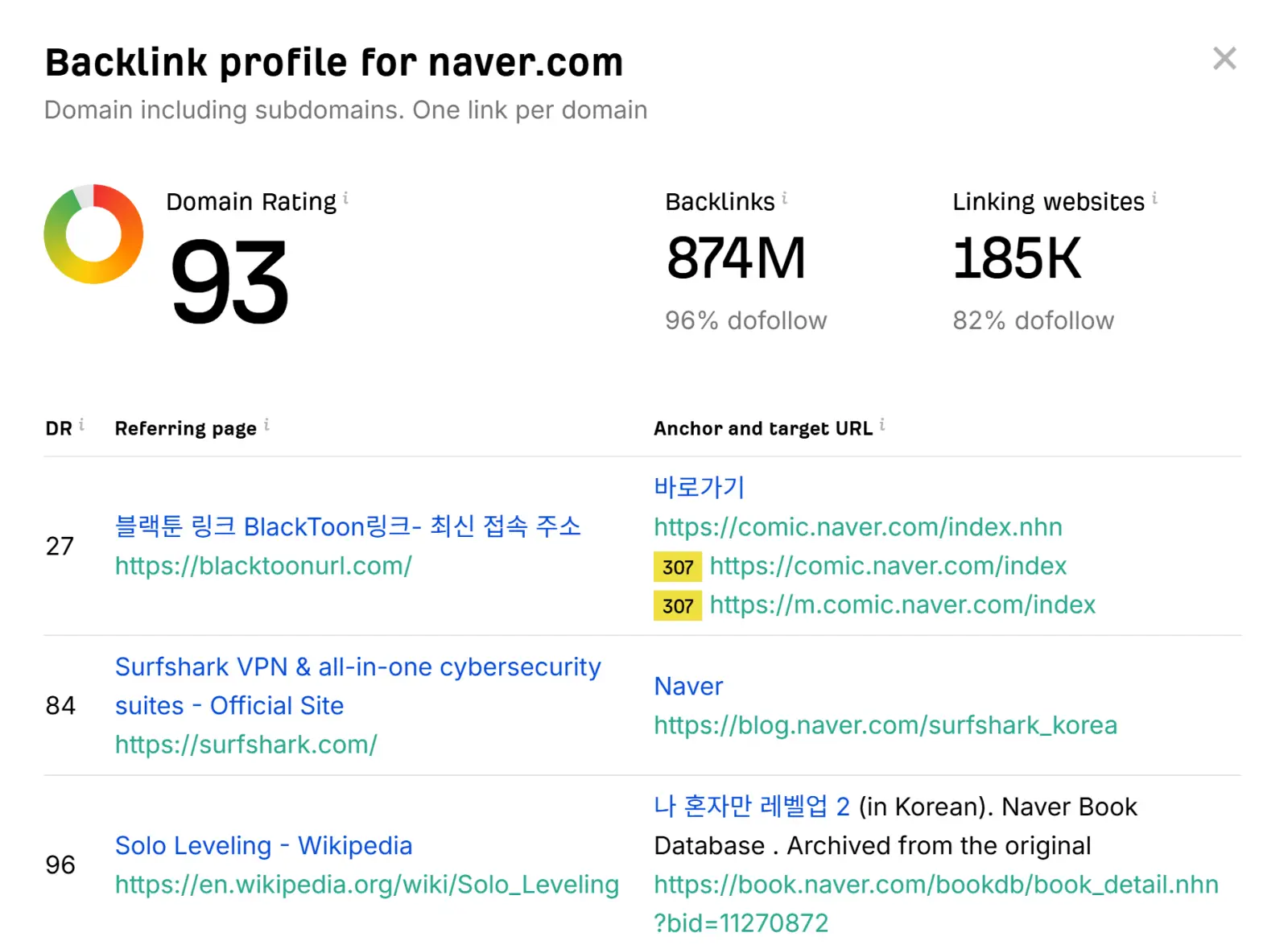This screenshot has height=945, width=1288.
Task: Click the 307 badge beside comic.naver.com/index
Action: tap(678, 567)
